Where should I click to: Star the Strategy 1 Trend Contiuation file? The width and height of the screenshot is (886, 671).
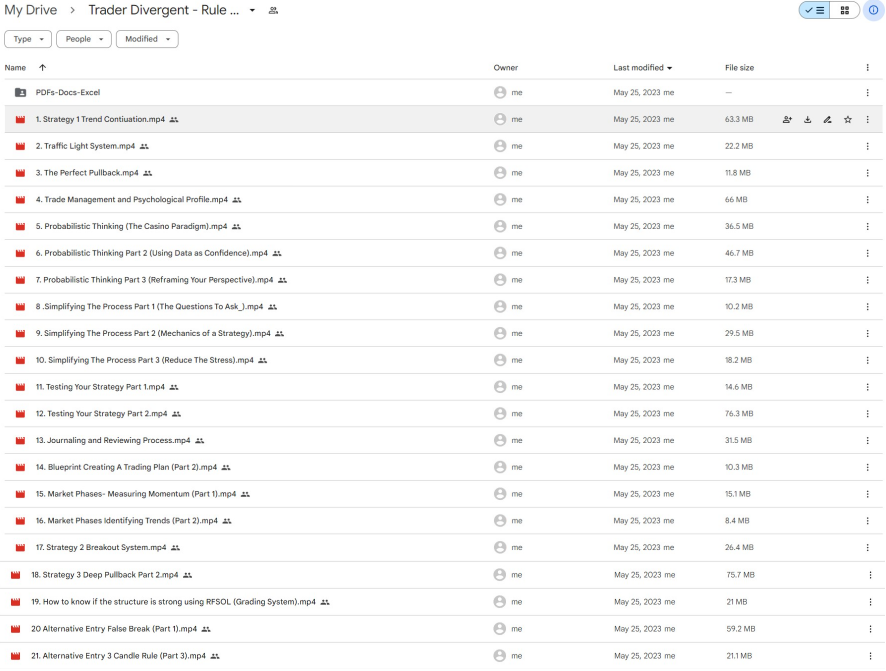[848, 120]
